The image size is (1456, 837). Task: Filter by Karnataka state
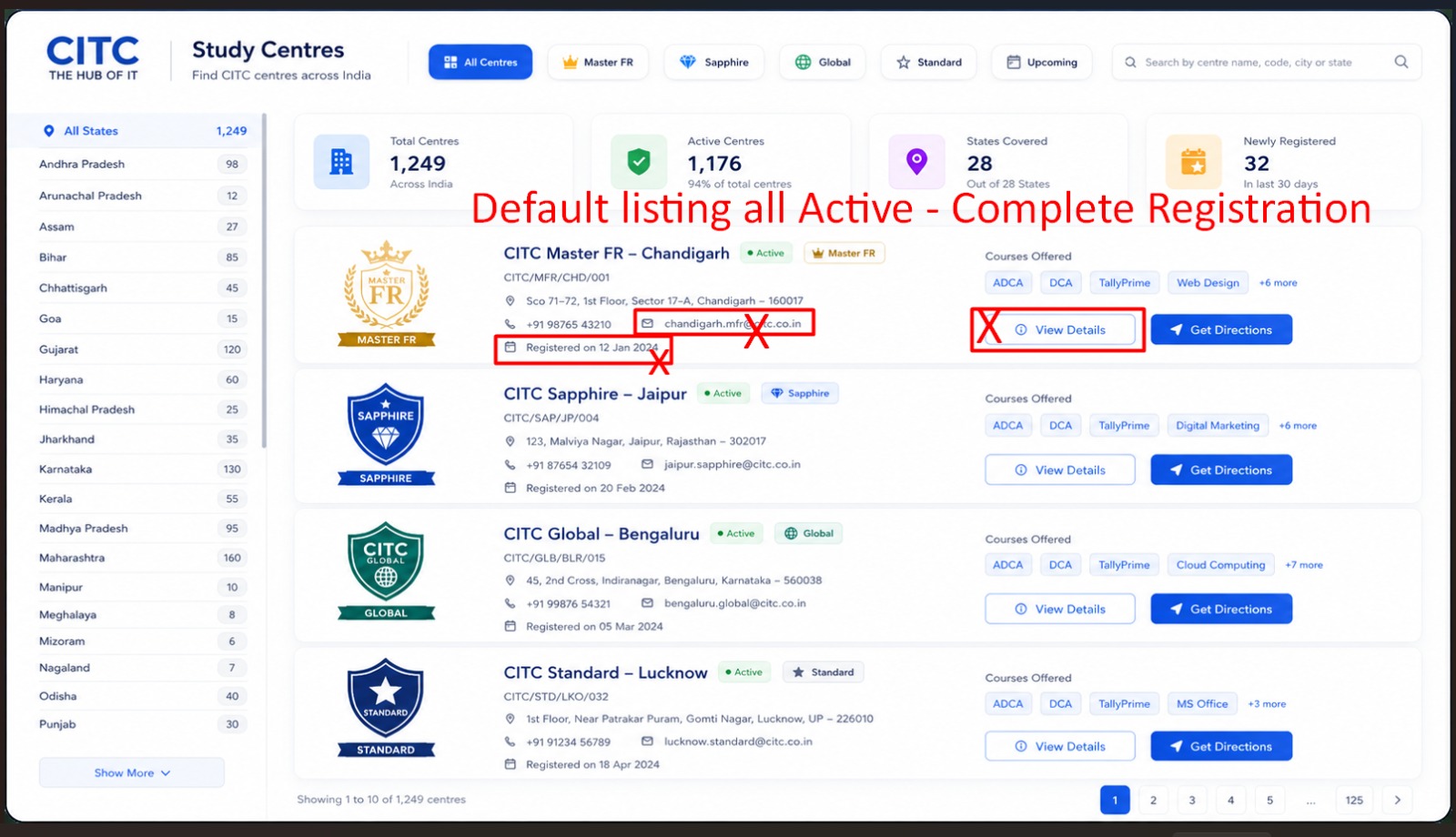point(142,469)
